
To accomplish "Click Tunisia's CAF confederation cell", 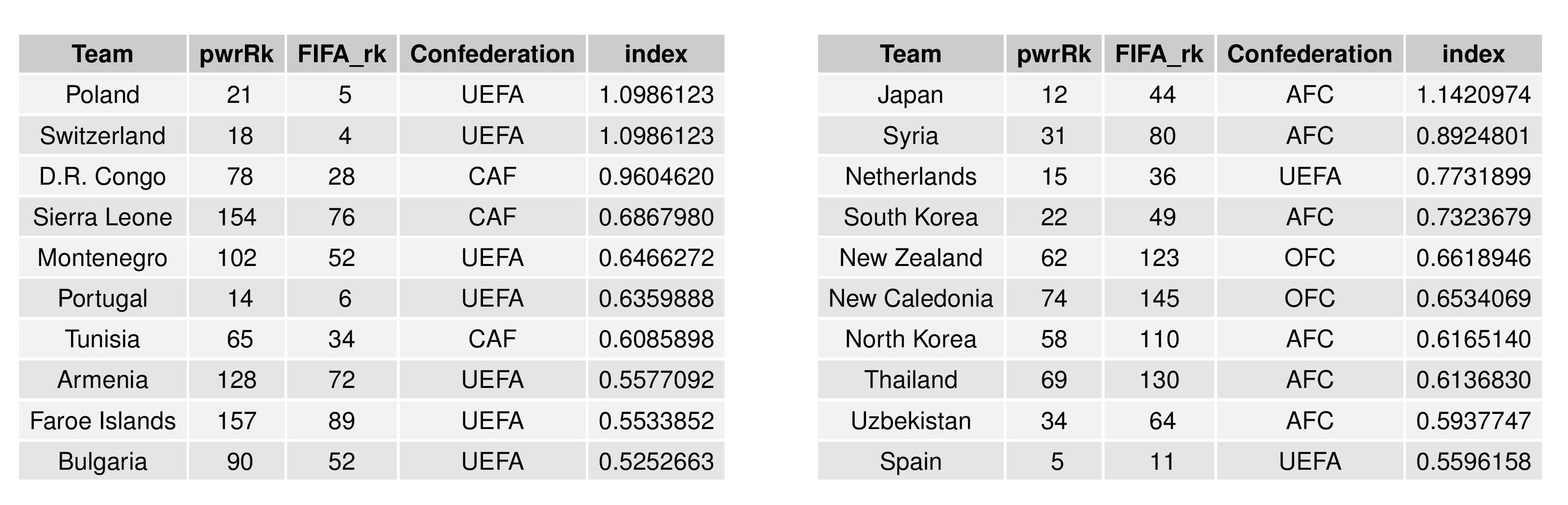I will (x=492, y=339).
